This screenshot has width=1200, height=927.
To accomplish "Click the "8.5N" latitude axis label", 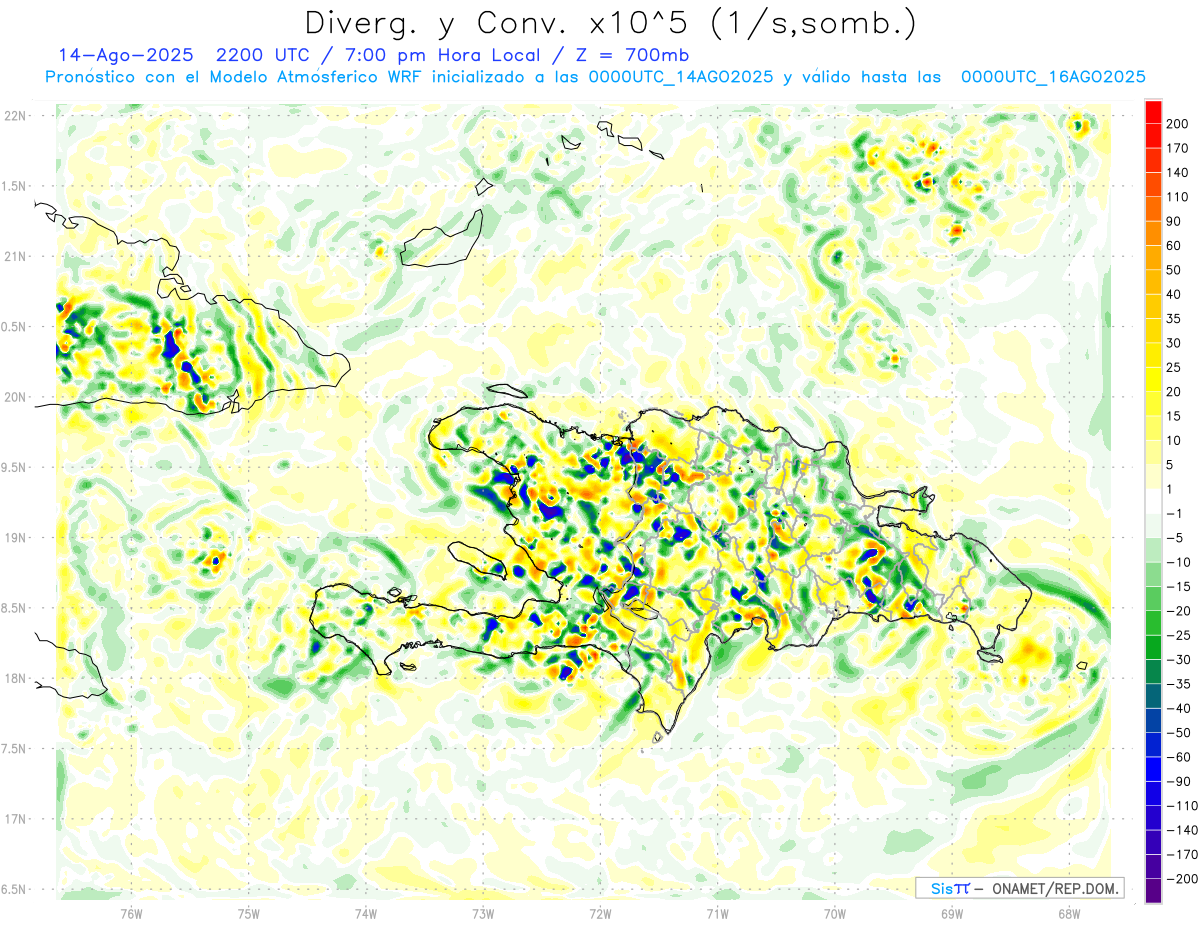I will coord(14,608).
